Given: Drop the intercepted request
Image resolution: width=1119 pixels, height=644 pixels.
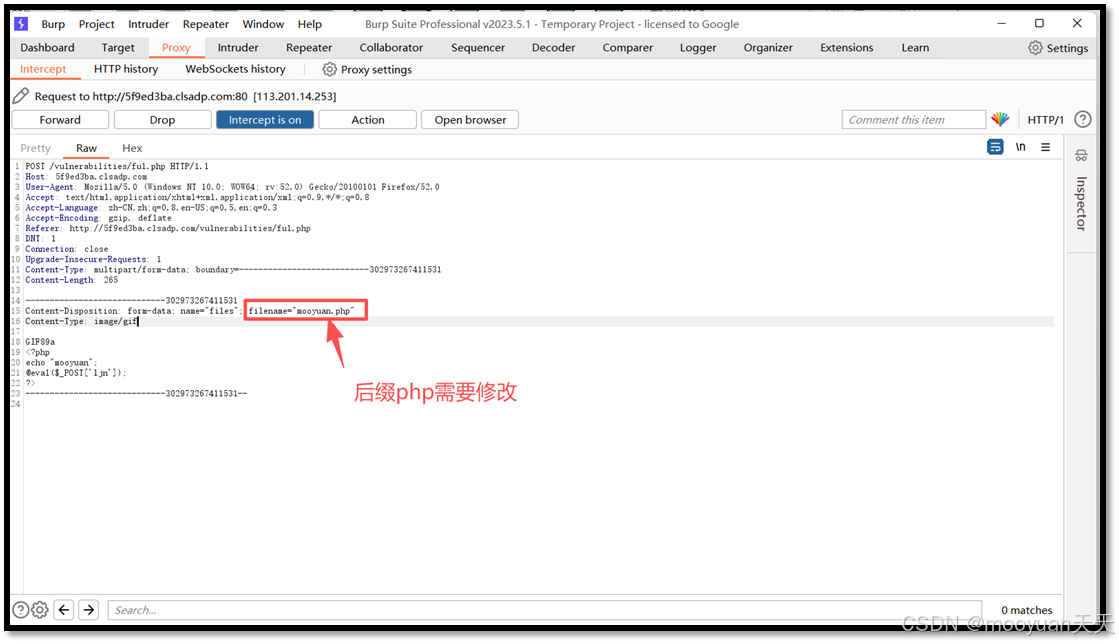Looking at the screenshot, I should (162, 120).
